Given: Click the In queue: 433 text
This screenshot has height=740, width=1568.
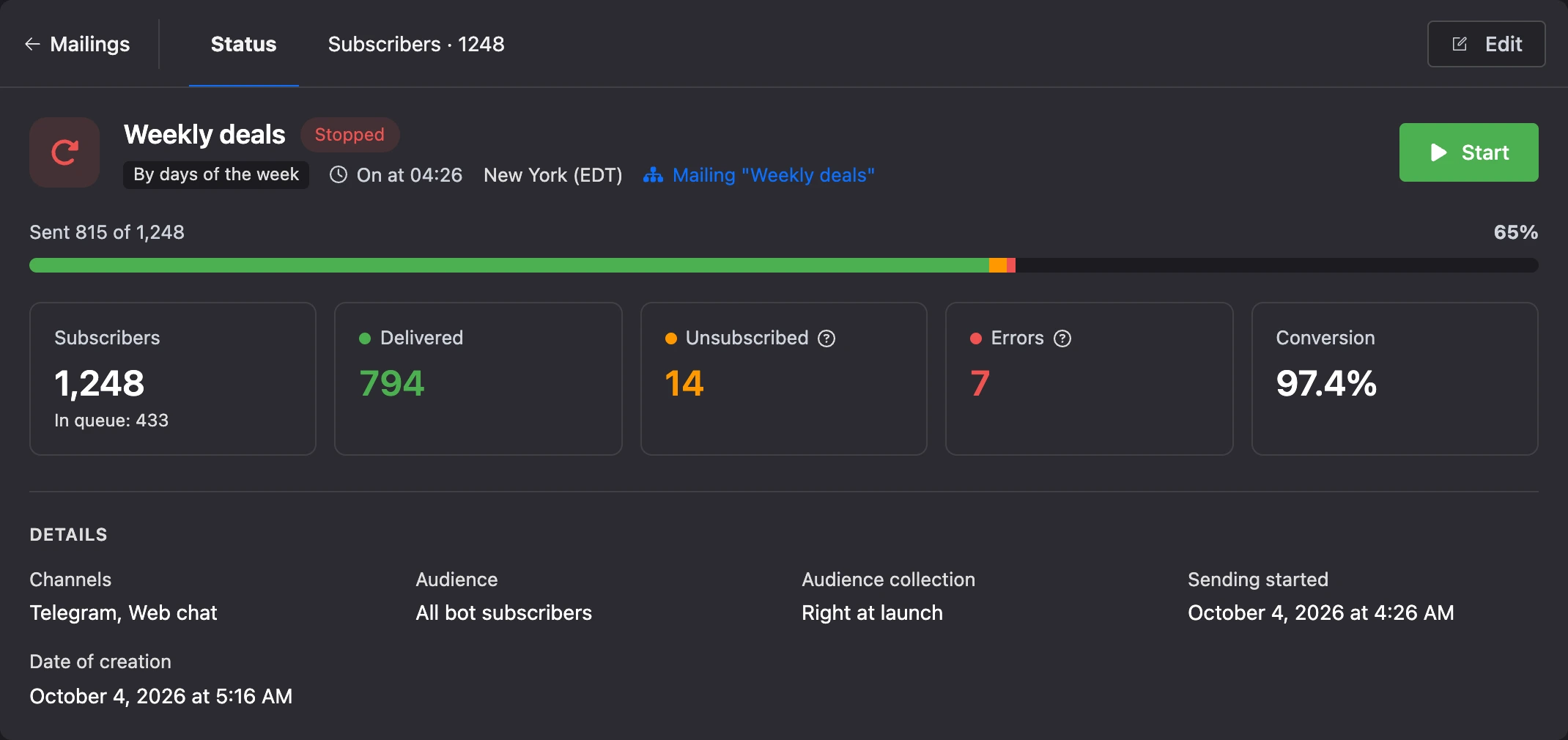Looking at the screenshot, I should (x=111, y=421).
